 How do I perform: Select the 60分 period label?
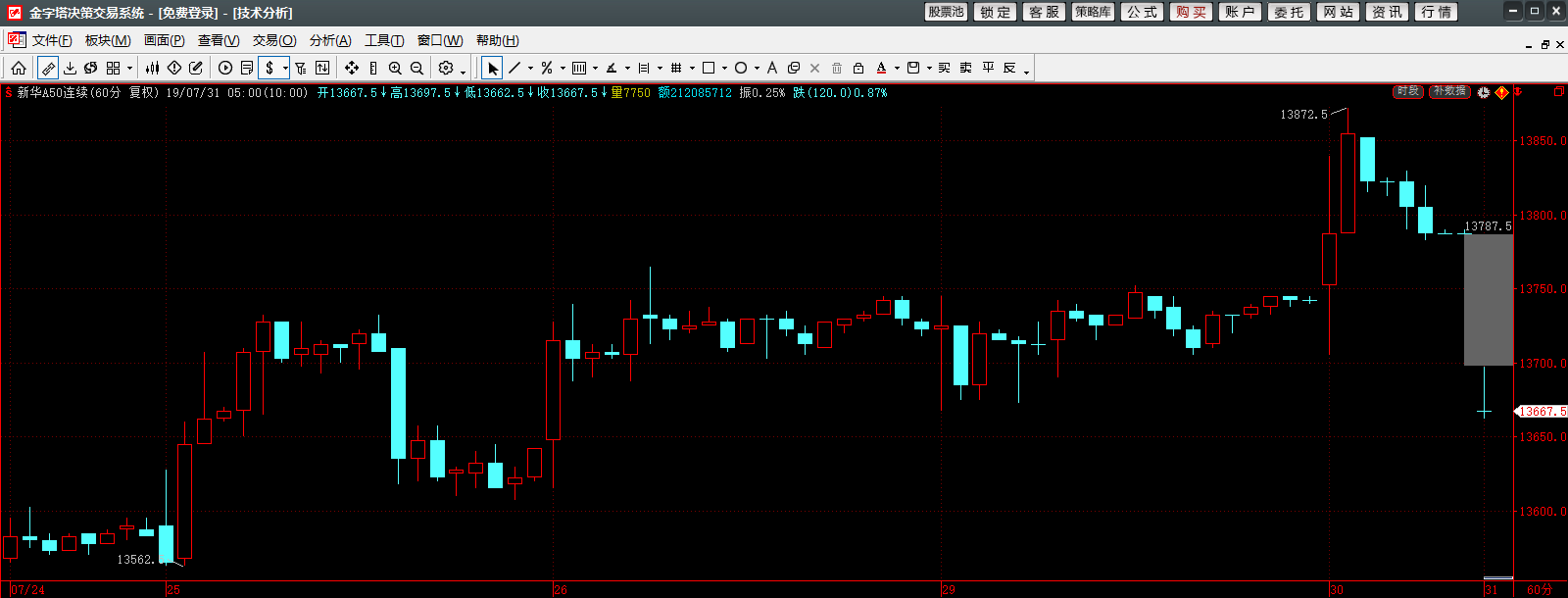1540,589
